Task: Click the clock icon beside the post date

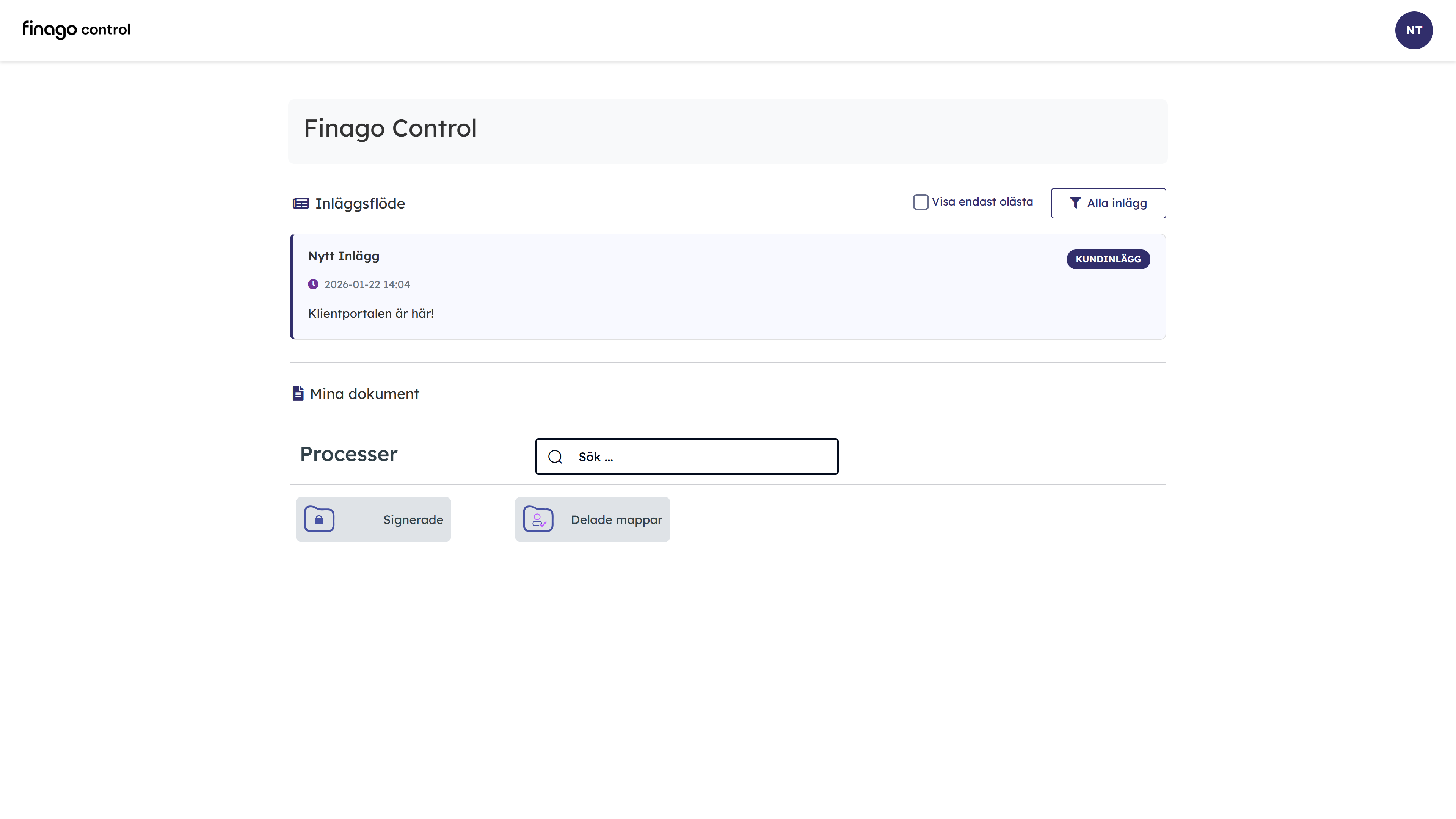Action: pos(313,284)
